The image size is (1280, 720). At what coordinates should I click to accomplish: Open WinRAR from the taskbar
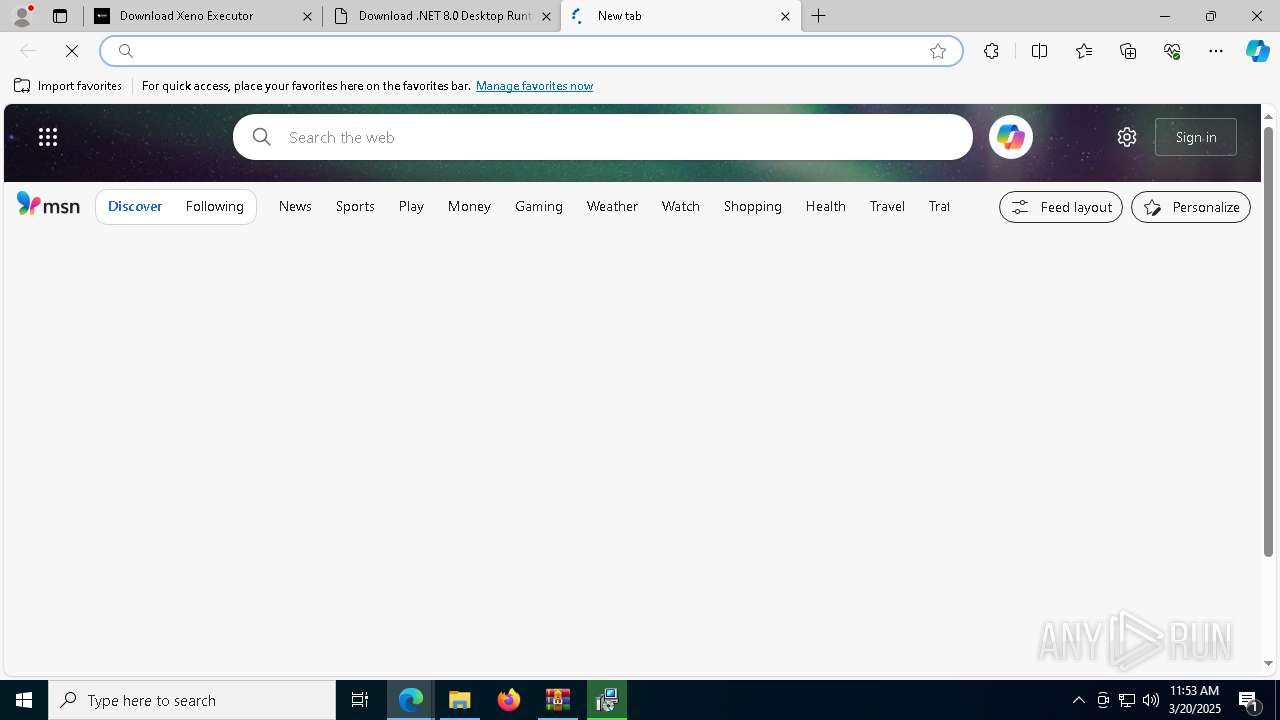pyautogui.click(x=558, y=700)
